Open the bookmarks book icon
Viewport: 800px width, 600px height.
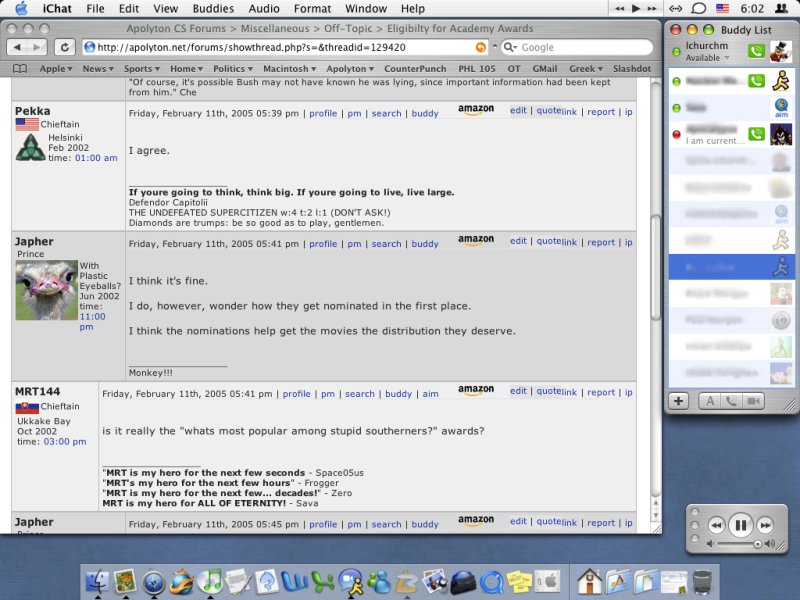coord(19,69)
